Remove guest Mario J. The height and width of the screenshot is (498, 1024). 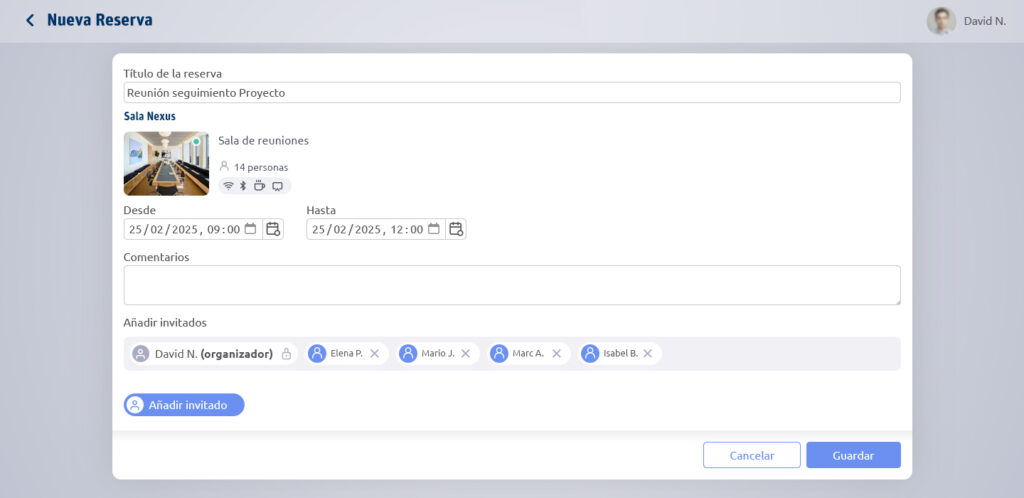[466, 353]
